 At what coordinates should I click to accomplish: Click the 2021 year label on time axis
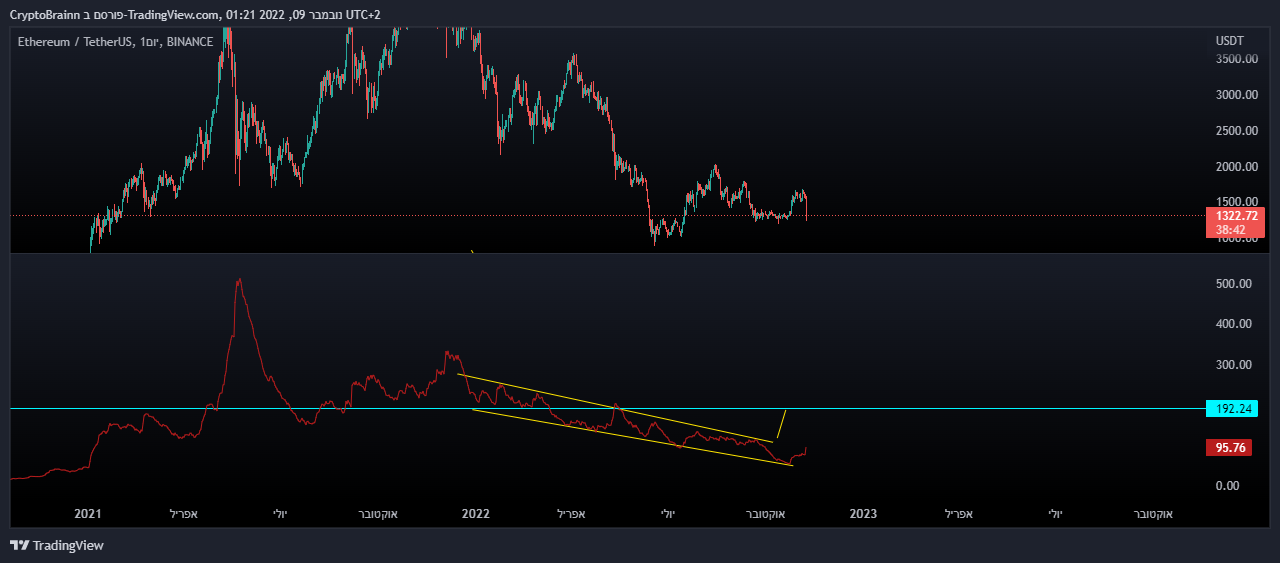pos(88,514)
